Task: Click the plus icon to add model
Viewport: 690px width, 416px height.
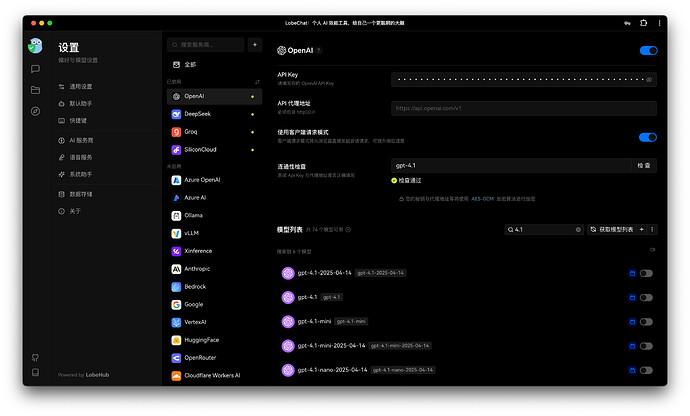Action: (x=642, y=229)
